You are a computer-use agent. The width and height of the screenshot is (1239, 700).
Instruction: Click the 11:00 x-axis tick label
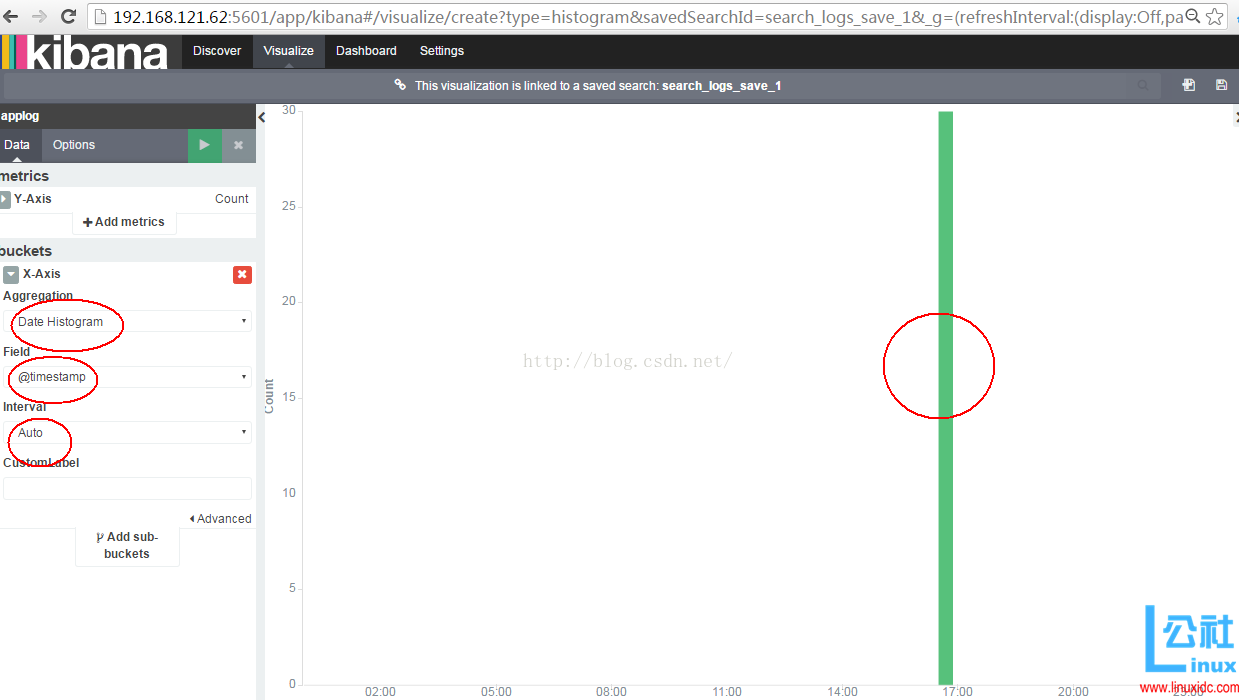coord(727,692)
